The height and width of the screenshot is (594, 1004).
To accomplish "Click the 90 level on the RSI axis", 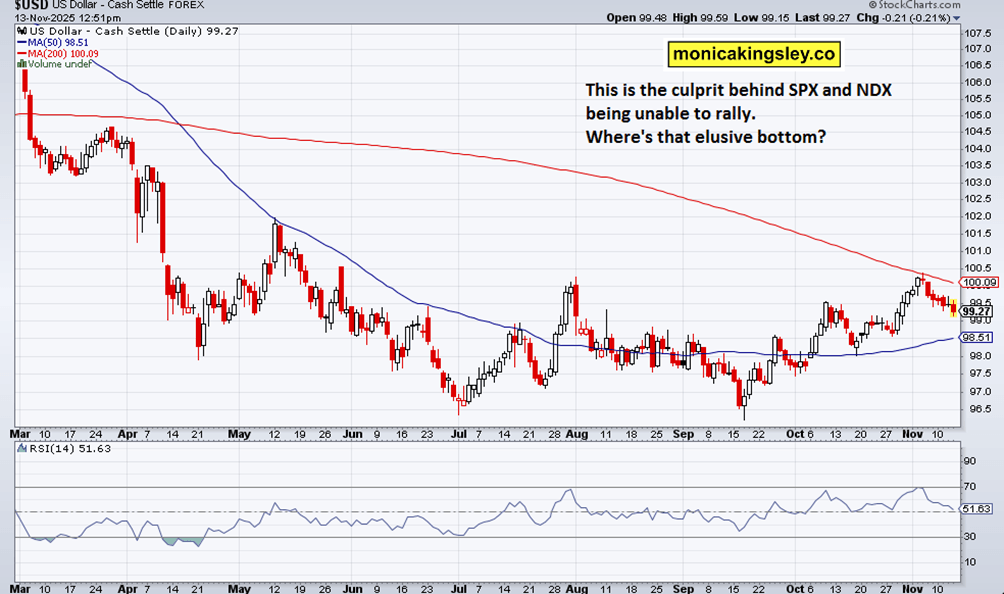I will [x=969, y=461].
